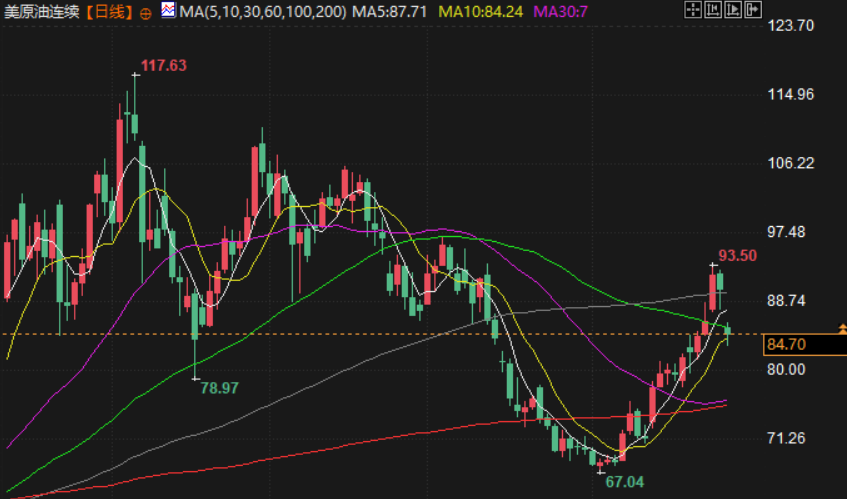Open MA(5,10,30,60,100,200) parameter settings
Screen dimensions: 847x499
(263, 11)
